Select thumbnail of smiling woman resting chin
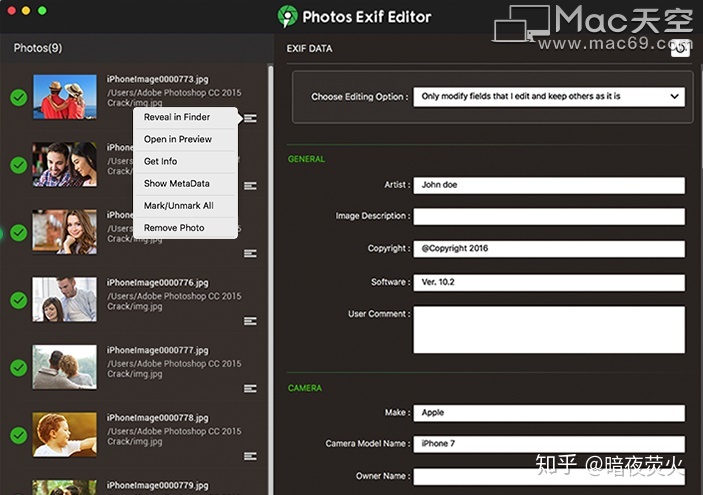The height and width of the screenshot is (495, 703). click(x=65, y=232)
